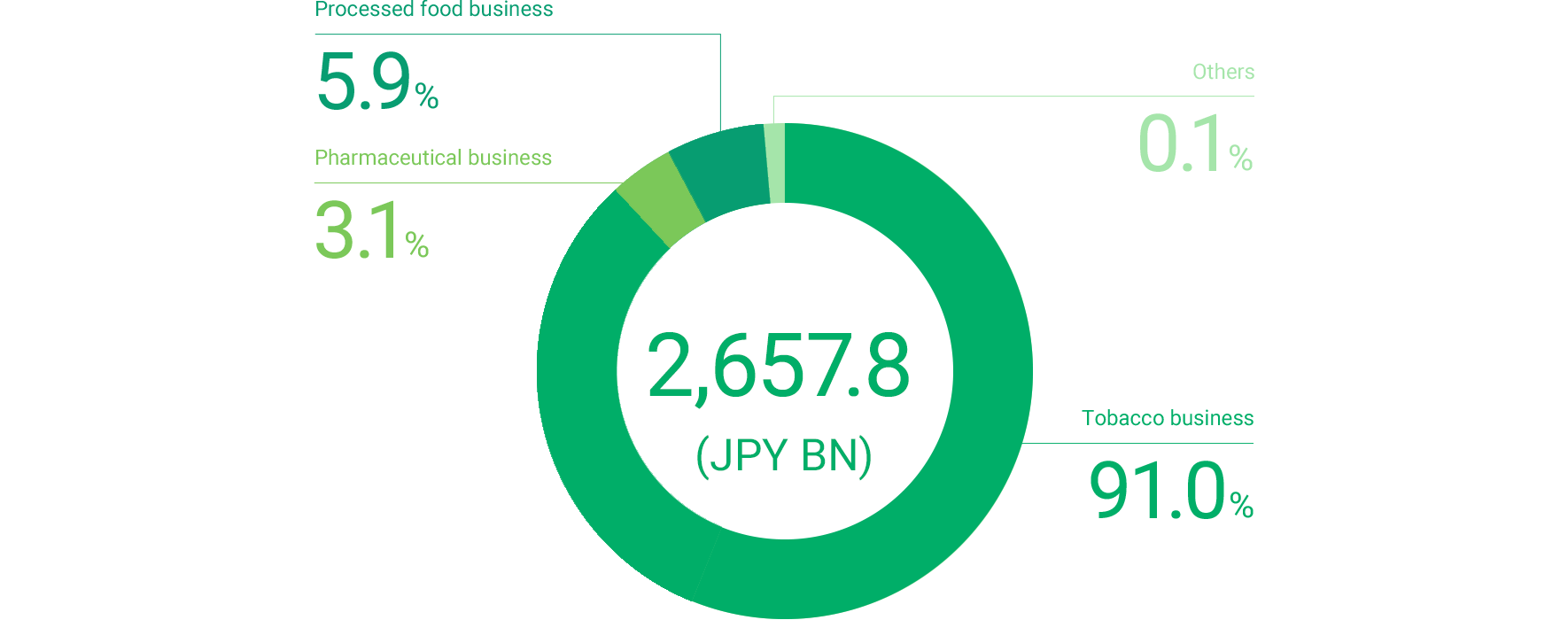Click the light green pharmaceutical segment
Image resolution: width=1568 pixels, height=620 pixels.
click(662, 199)
